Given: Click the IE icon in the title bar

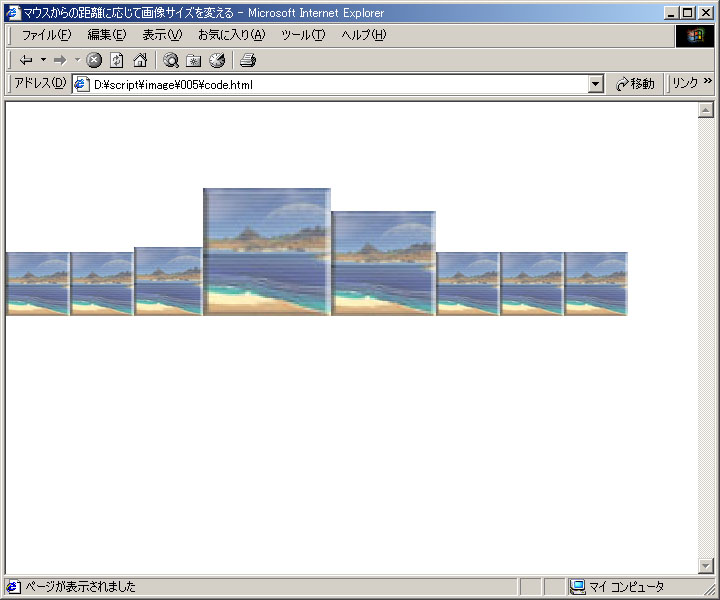Looking at the screenshot, I should (x=13, y=12).
